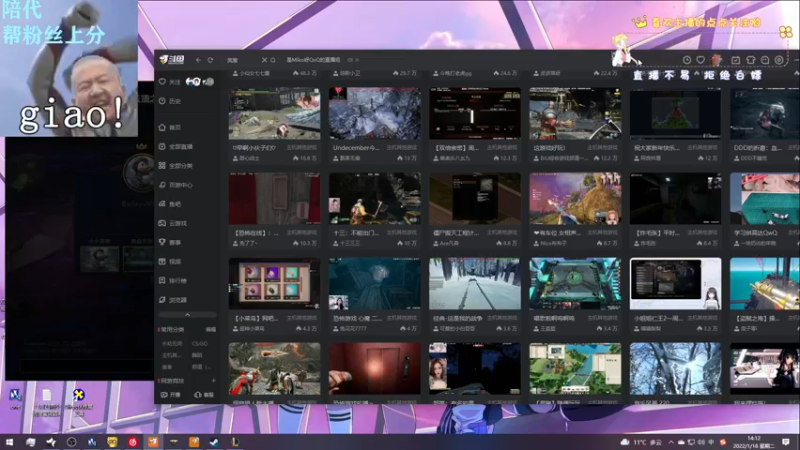Open the settings gear icon in the top bar
This screenshot has height=450, width=800.
click(x=779, y=60)
